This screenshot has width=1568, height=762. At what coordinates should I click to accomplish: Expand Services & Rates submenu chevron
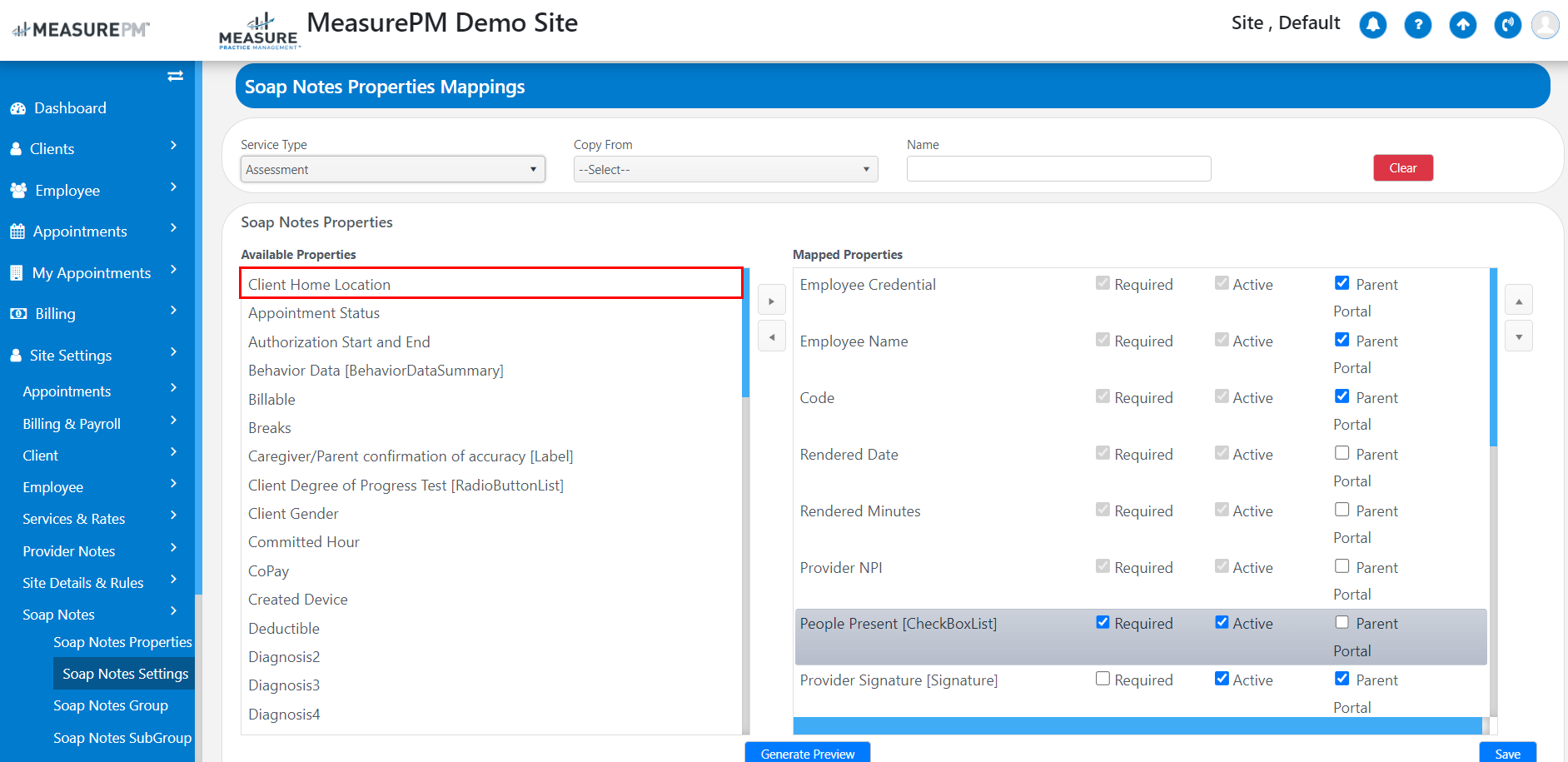[173, 515]
